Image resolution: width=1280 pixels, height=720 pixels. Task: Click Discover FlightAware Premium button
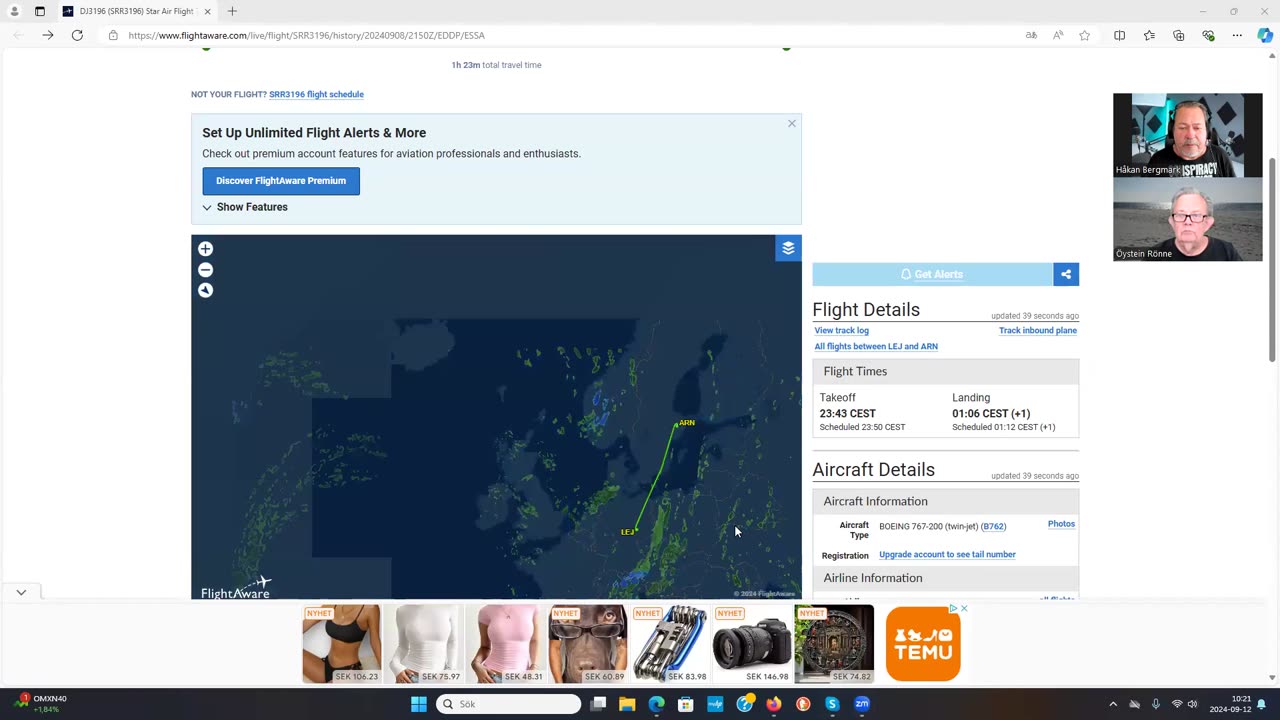281,181
